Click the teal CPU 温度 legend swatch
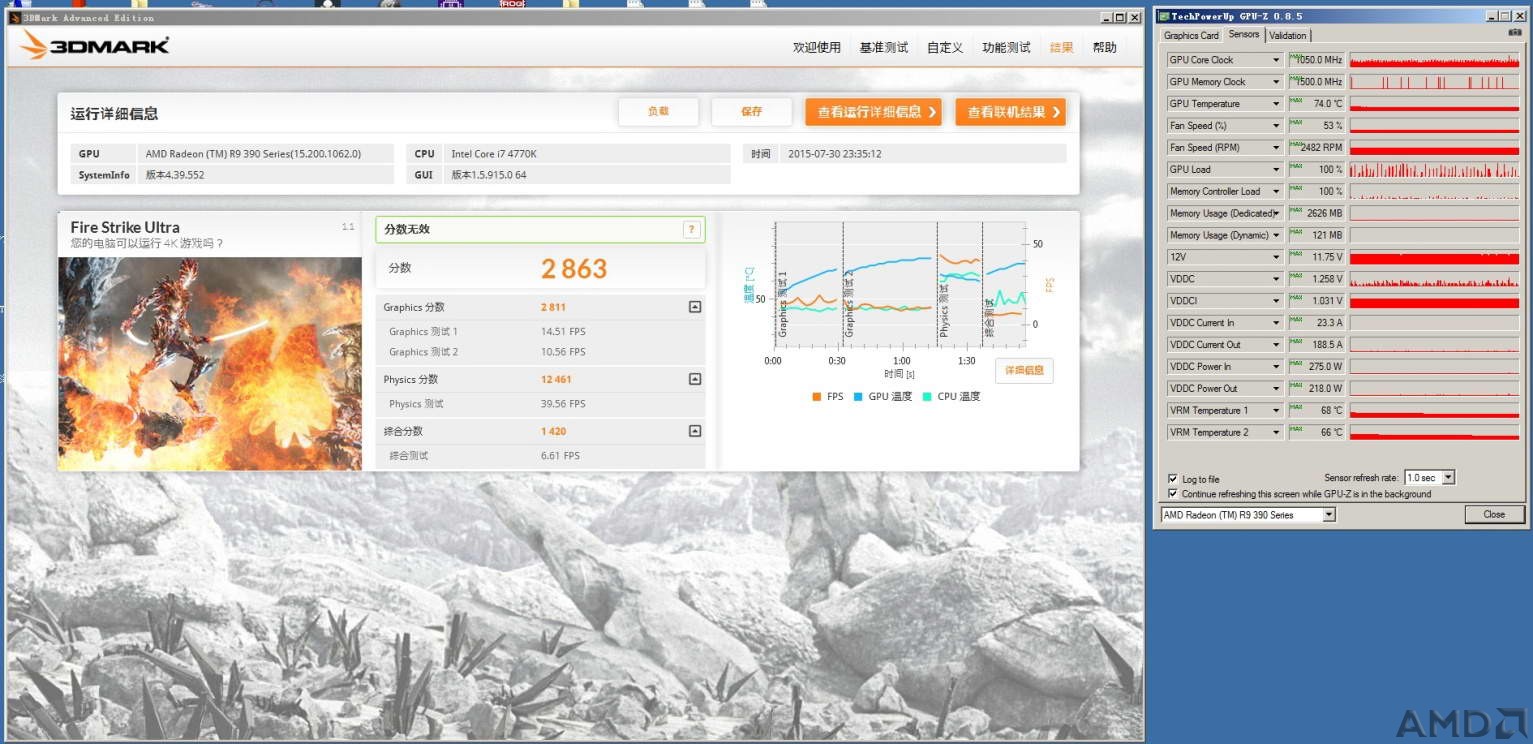The image size is (1533, 744). point(927,397)
